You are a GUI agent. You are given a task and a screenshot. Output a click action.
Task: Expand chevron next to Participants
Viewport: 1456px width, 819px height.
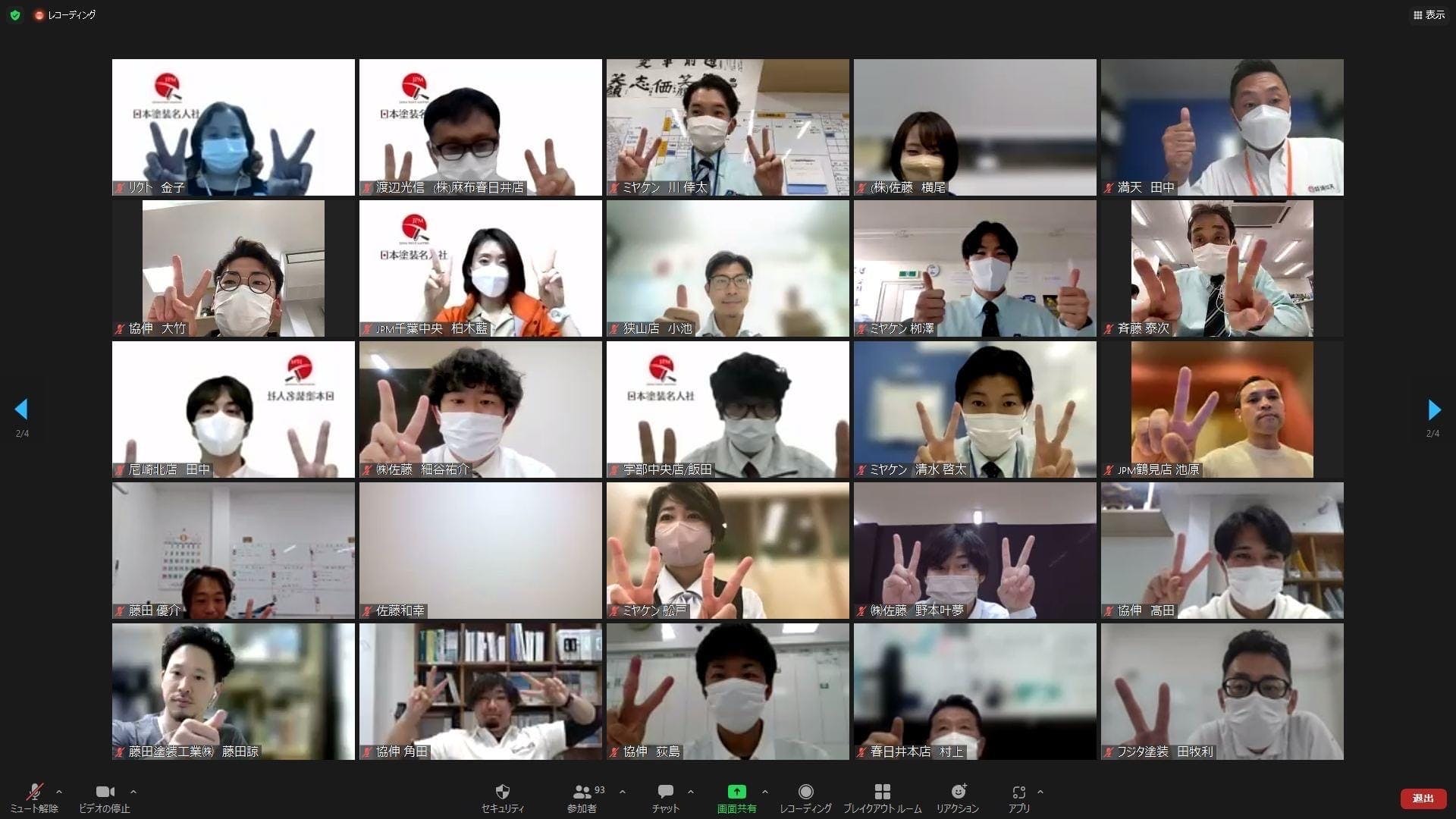[623, 792]
